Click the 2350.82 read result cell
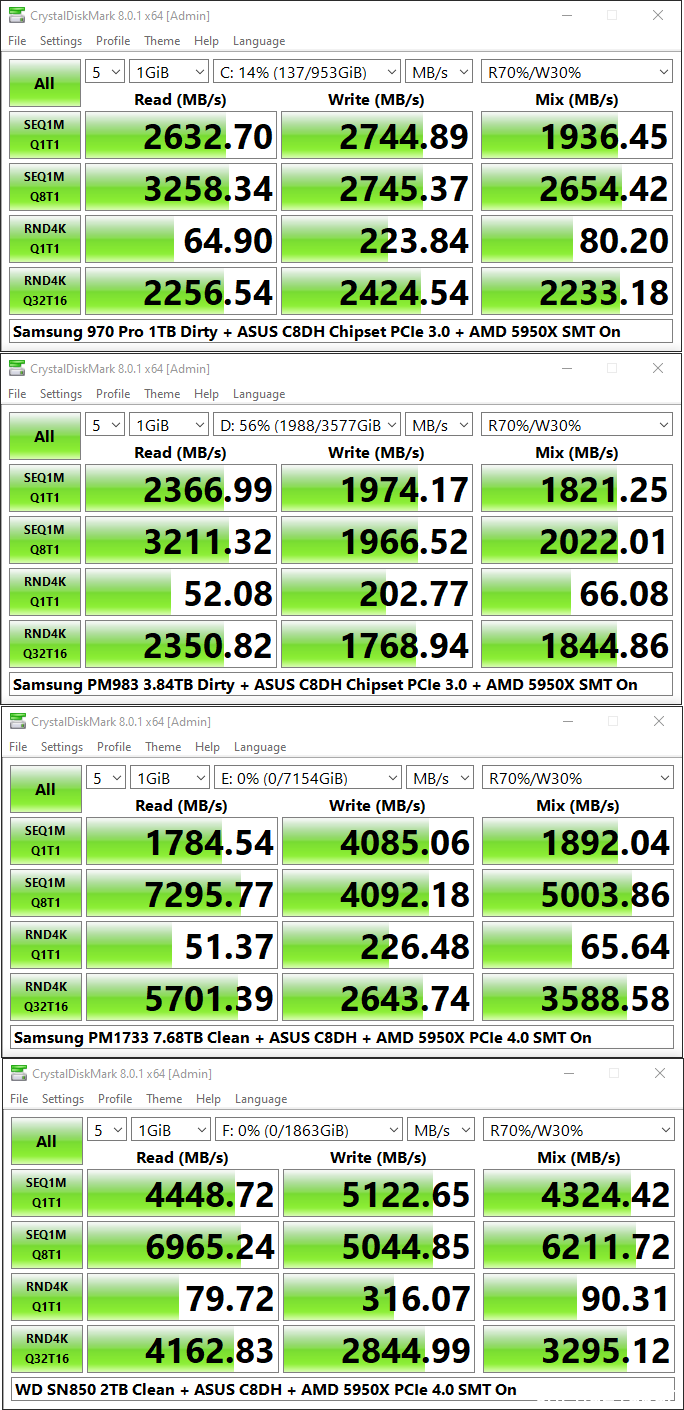Viewport: 684px width, 1410px height. coord(181,645)
